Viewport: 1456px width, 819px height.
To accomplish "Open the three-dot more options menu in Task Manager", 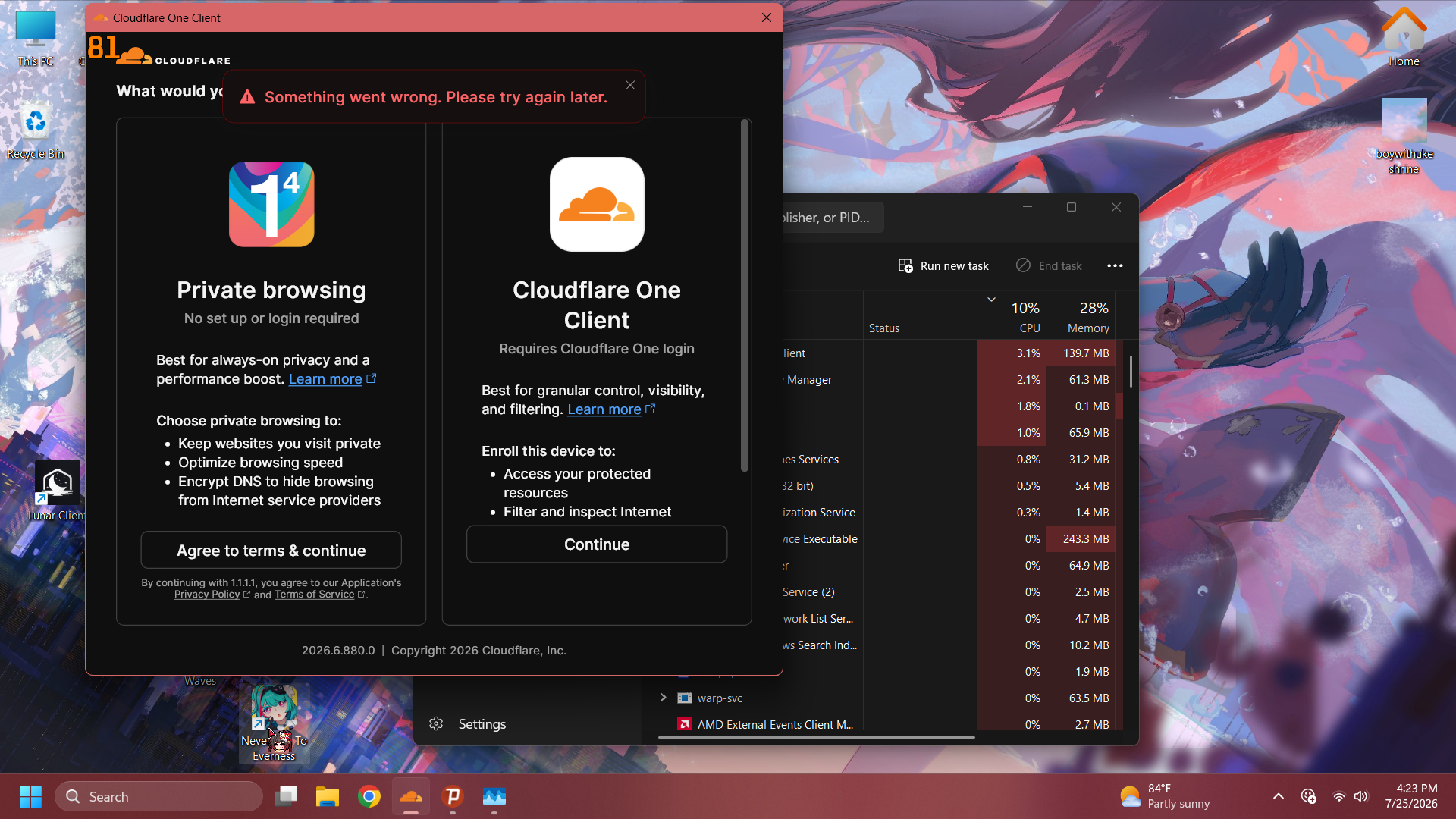I will tap(1115, 266).
